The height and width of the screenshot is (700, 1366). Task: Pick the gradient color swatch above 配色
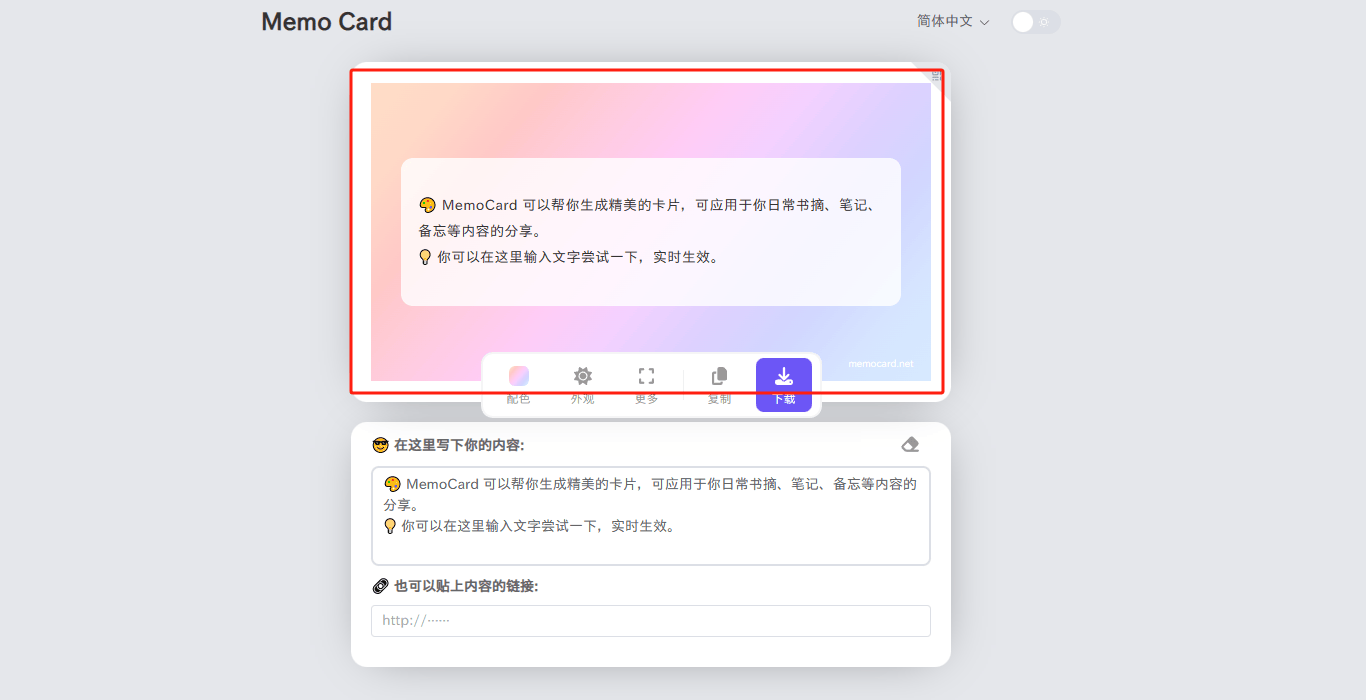point(517,375)
